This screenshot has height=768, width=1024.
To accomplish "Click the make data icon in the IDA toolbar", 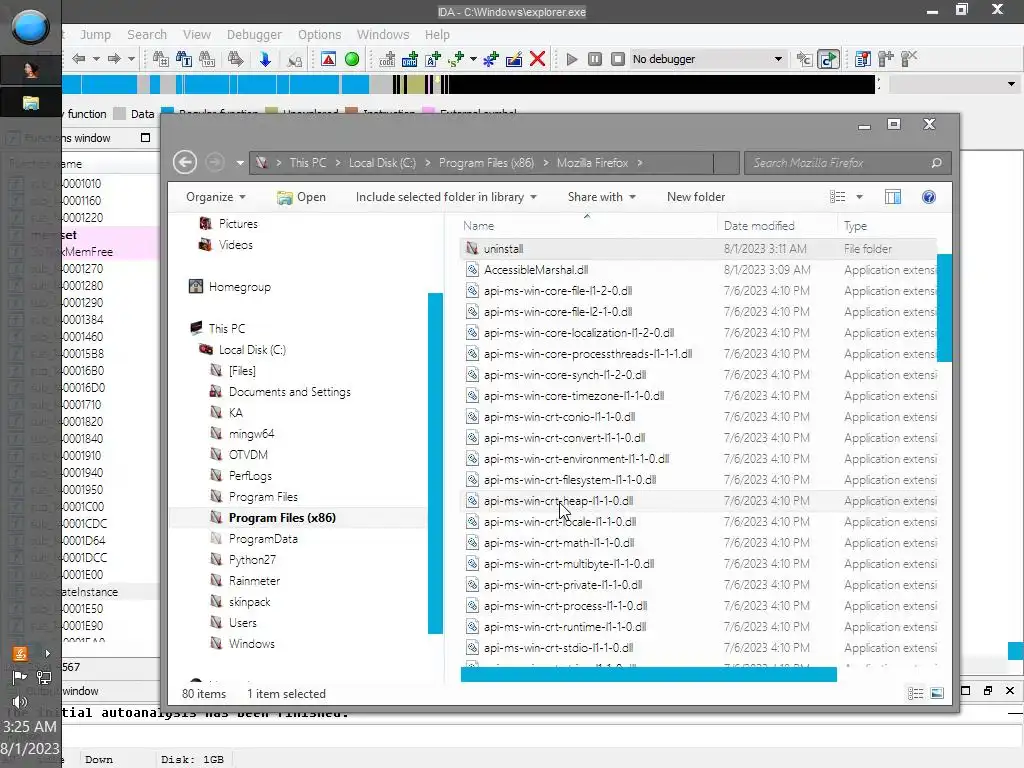I will 410,59.
